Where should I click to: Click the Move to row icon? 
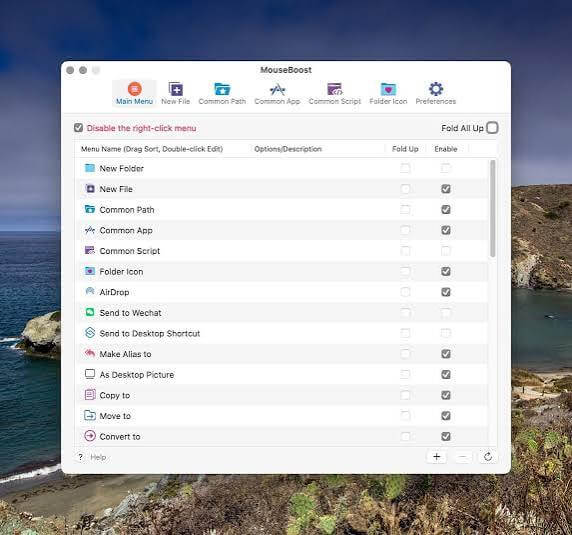[90, 415]
